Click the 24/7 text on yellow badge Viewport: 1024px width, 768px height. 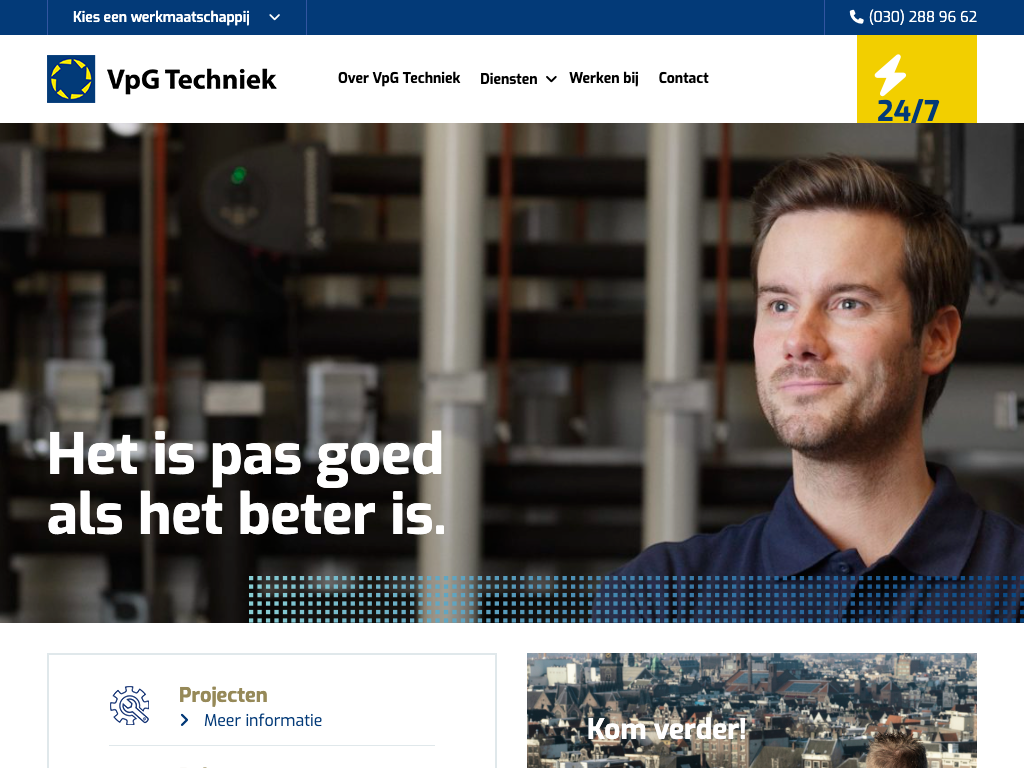pos(908,111)
